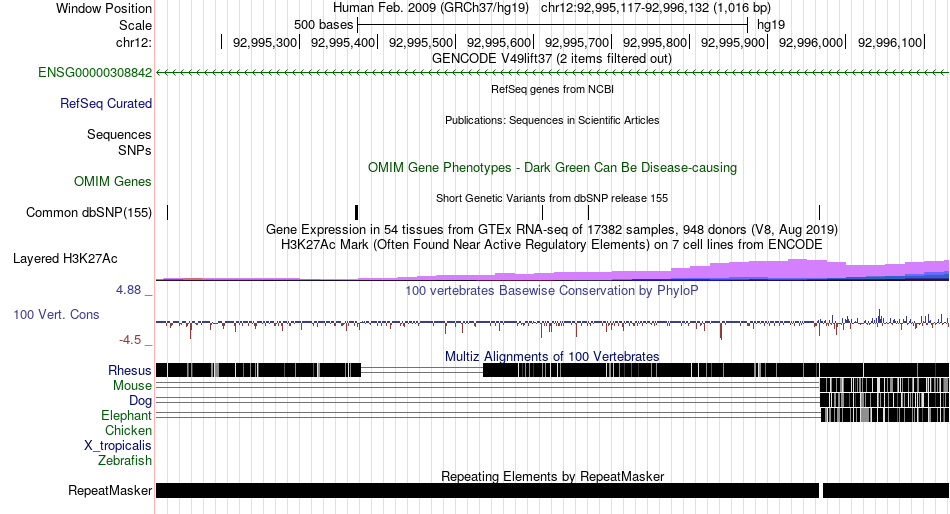
Task: Click the 92,995,300 ruler position
Action: coord(265,42)
